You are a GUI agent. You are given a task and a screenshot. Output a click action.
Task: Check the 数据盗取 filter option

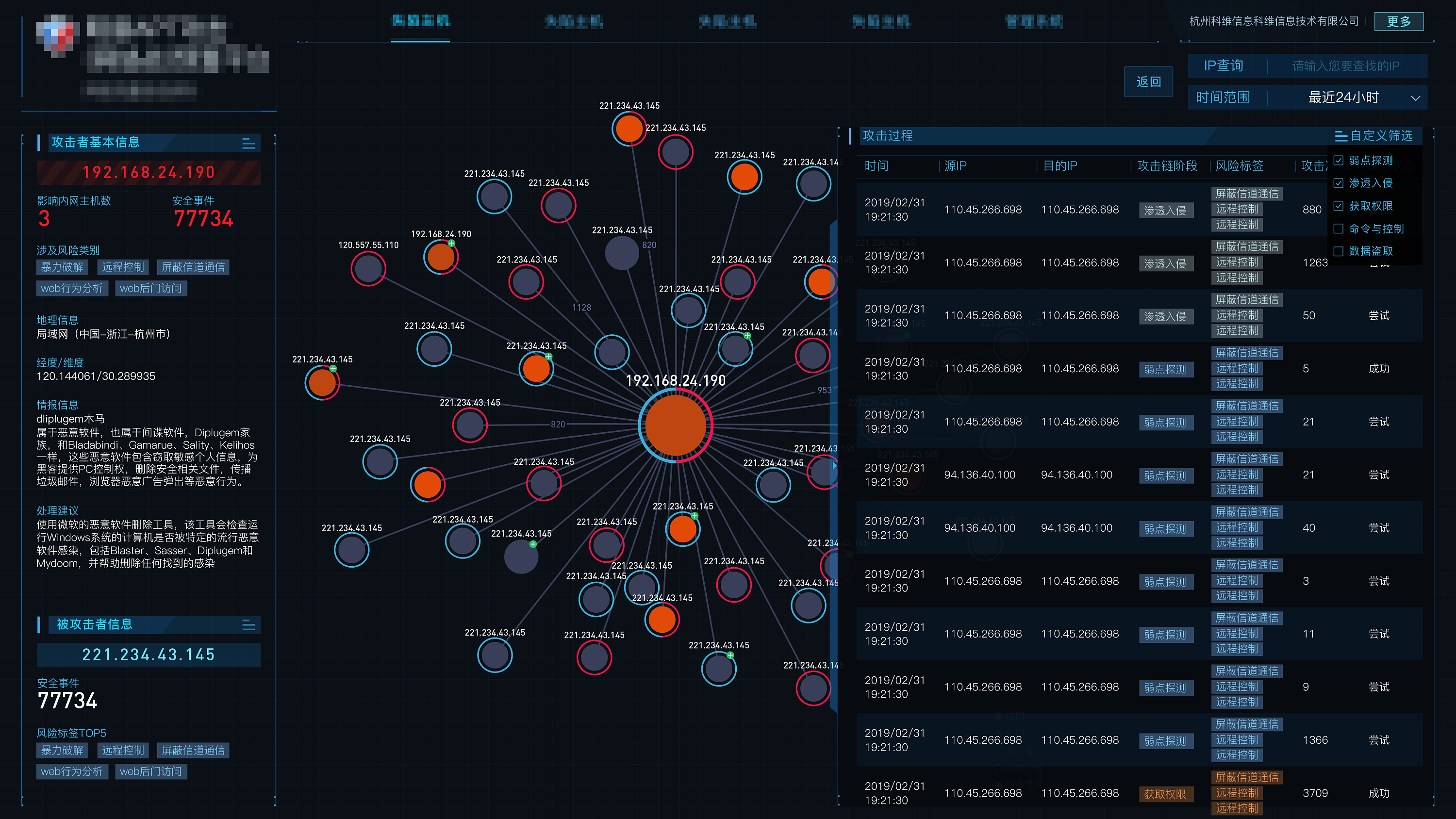pos(1338,251)
